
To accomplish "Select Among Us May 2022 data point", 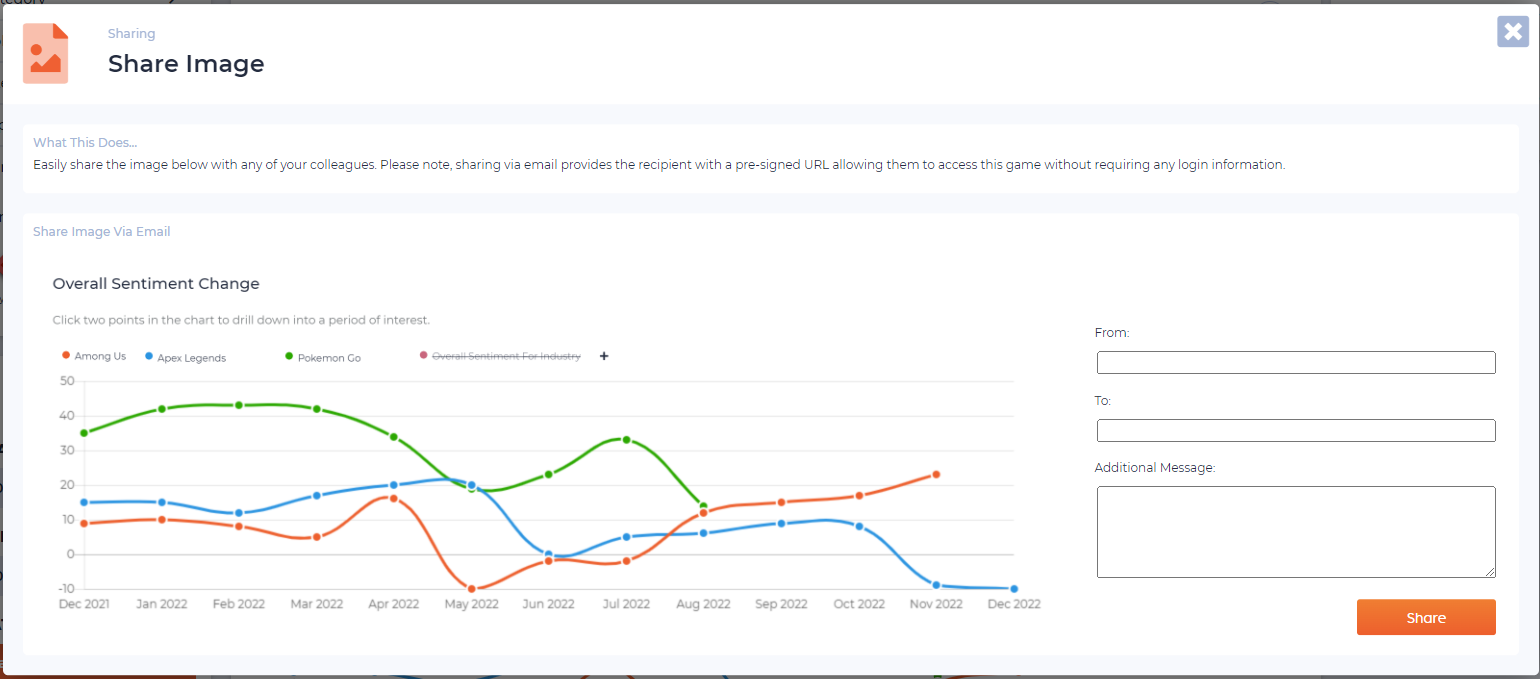I will (471, 589).
